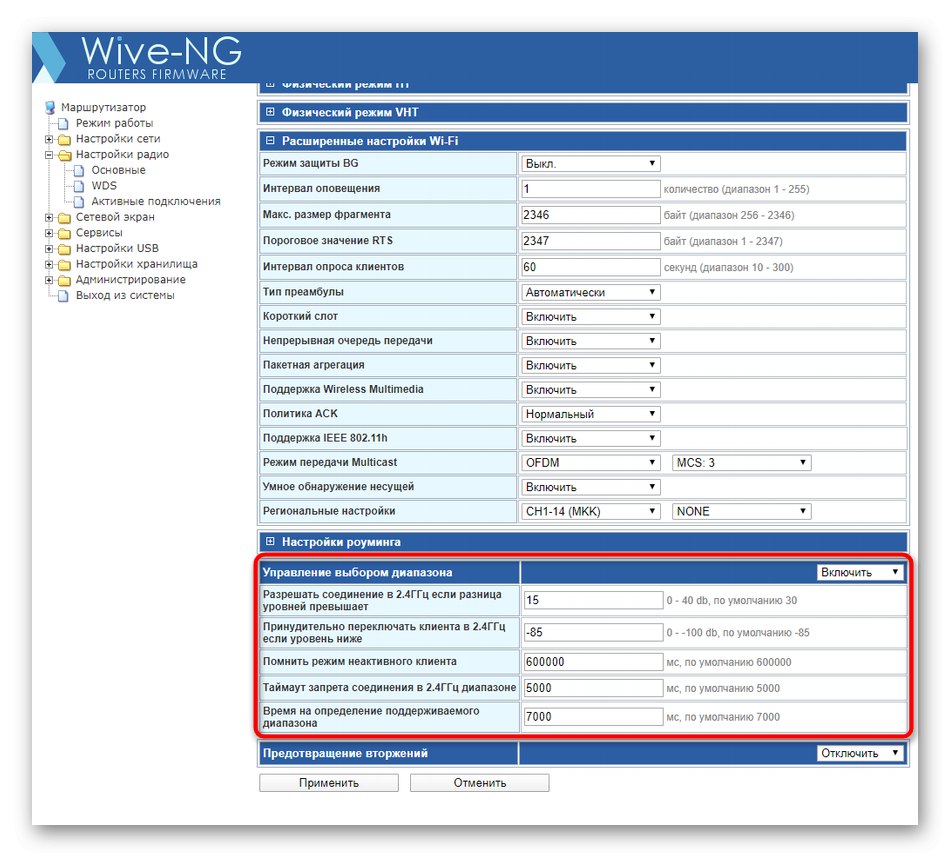Click the folder icon beside Настройки сети
The image size is (950, 857).
[64, 139]
